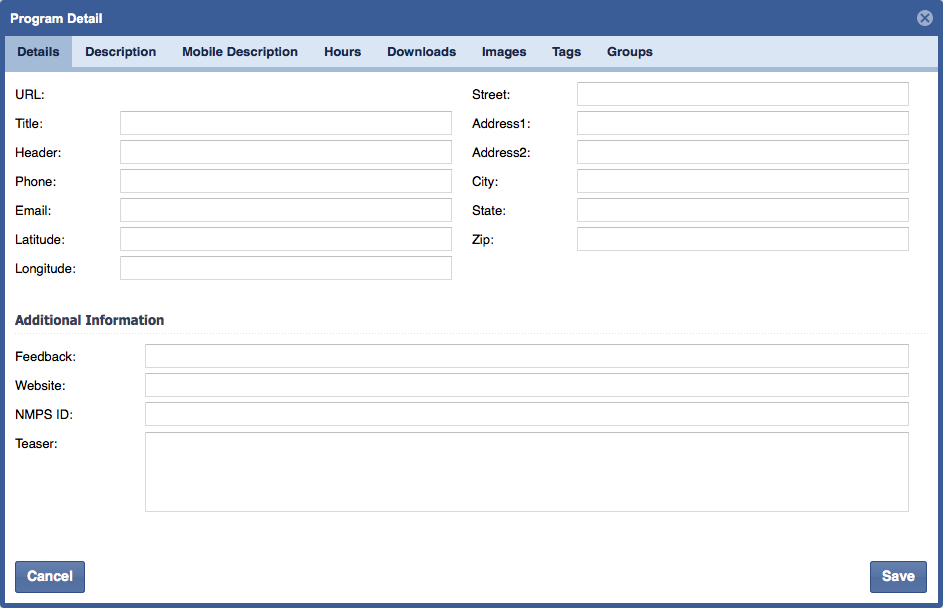Open the Images tab

coord(504,52)
